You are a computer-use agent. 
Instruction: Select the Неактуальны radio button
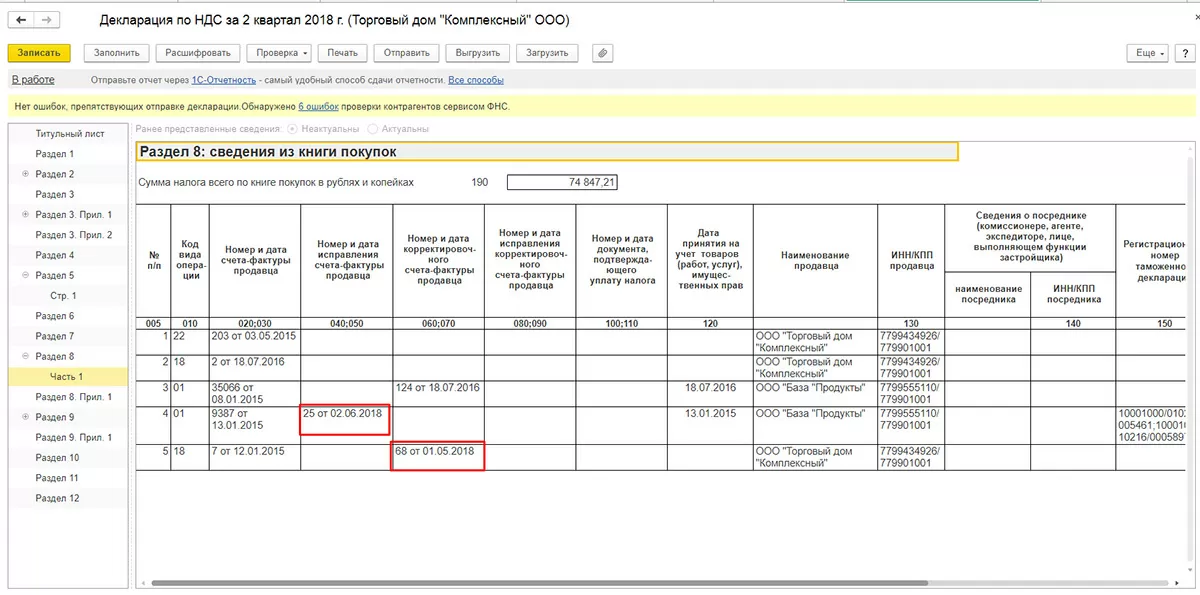tap(293, 129)
